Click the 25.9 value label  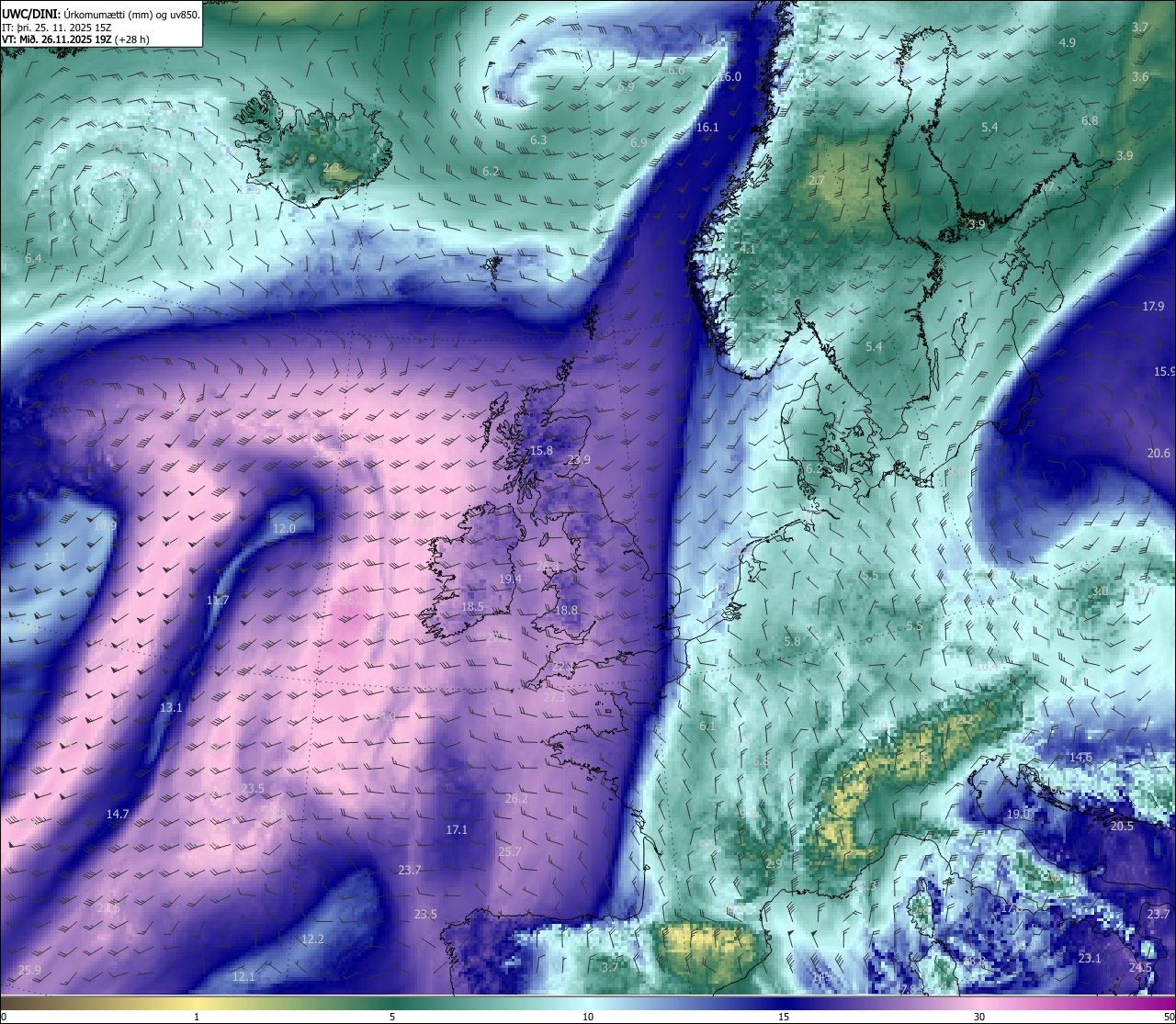tap(29, 971)
